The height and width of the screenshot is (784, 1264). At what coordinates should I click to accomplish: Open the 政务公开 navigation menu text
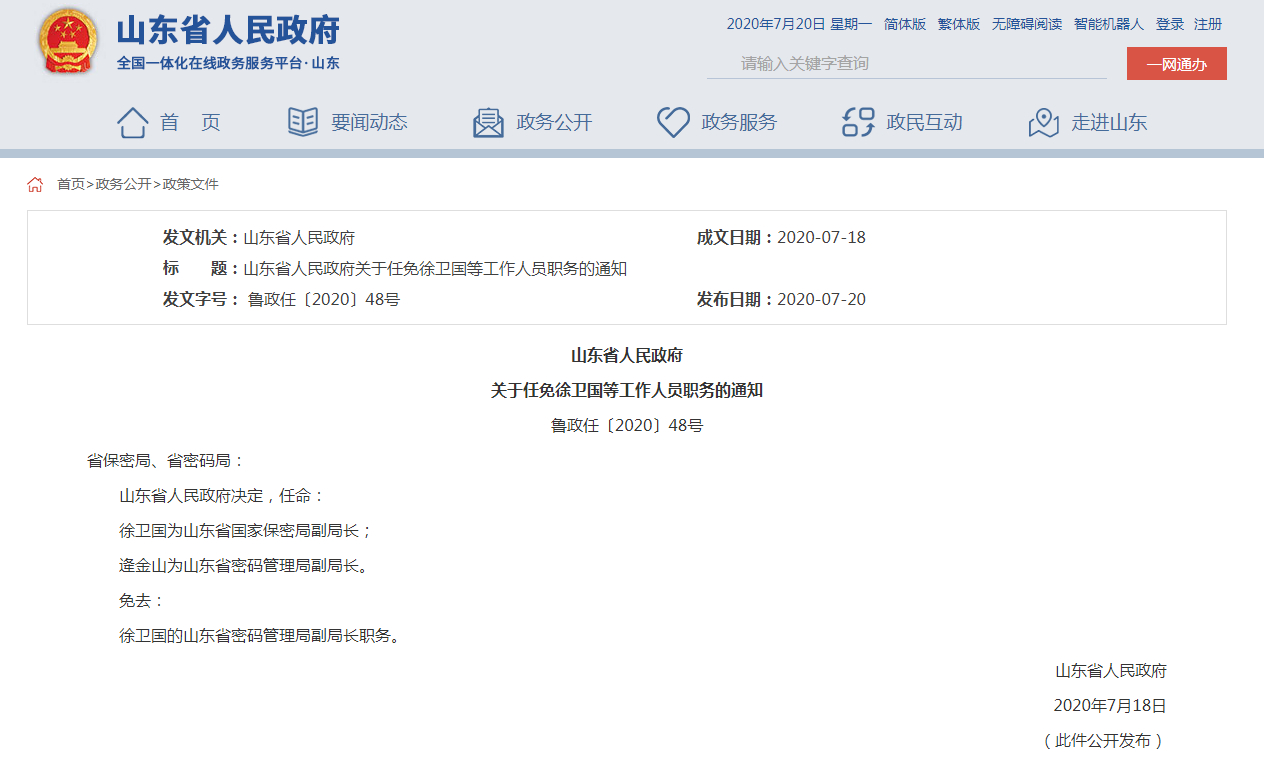tap(554, 123)
